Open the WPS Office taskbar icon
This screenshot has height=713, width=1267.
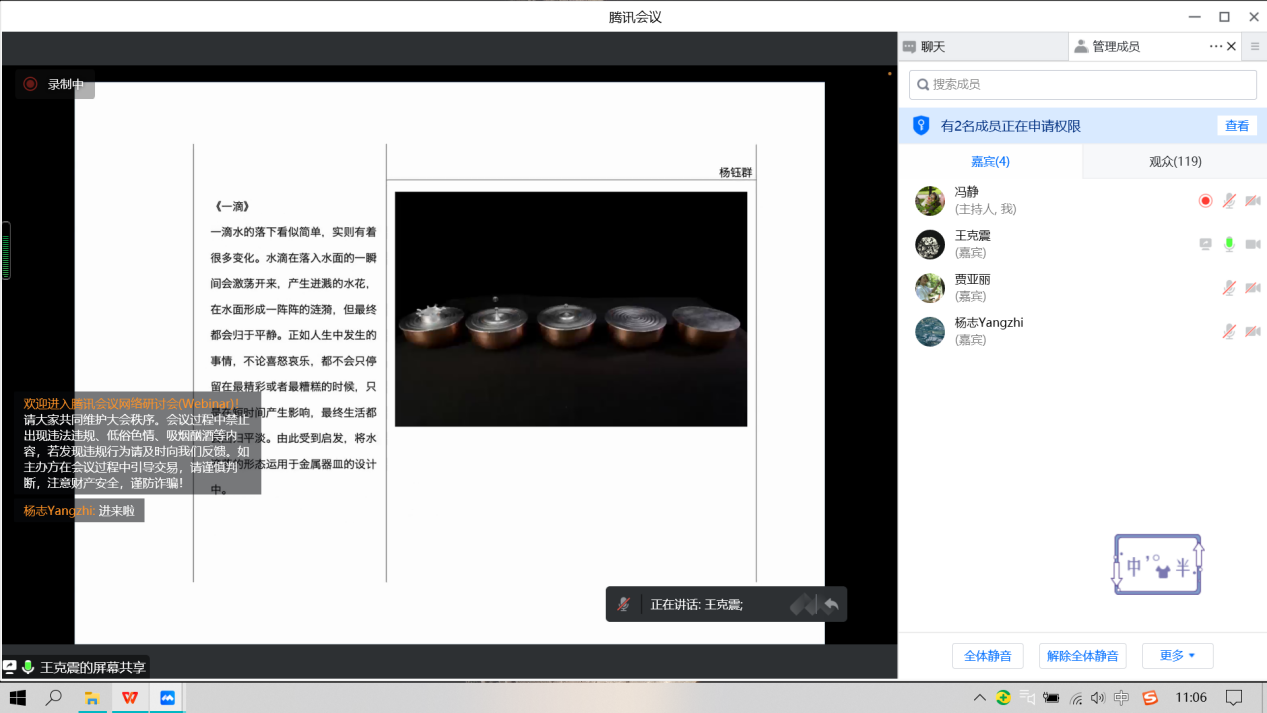(x=130, y=697)
